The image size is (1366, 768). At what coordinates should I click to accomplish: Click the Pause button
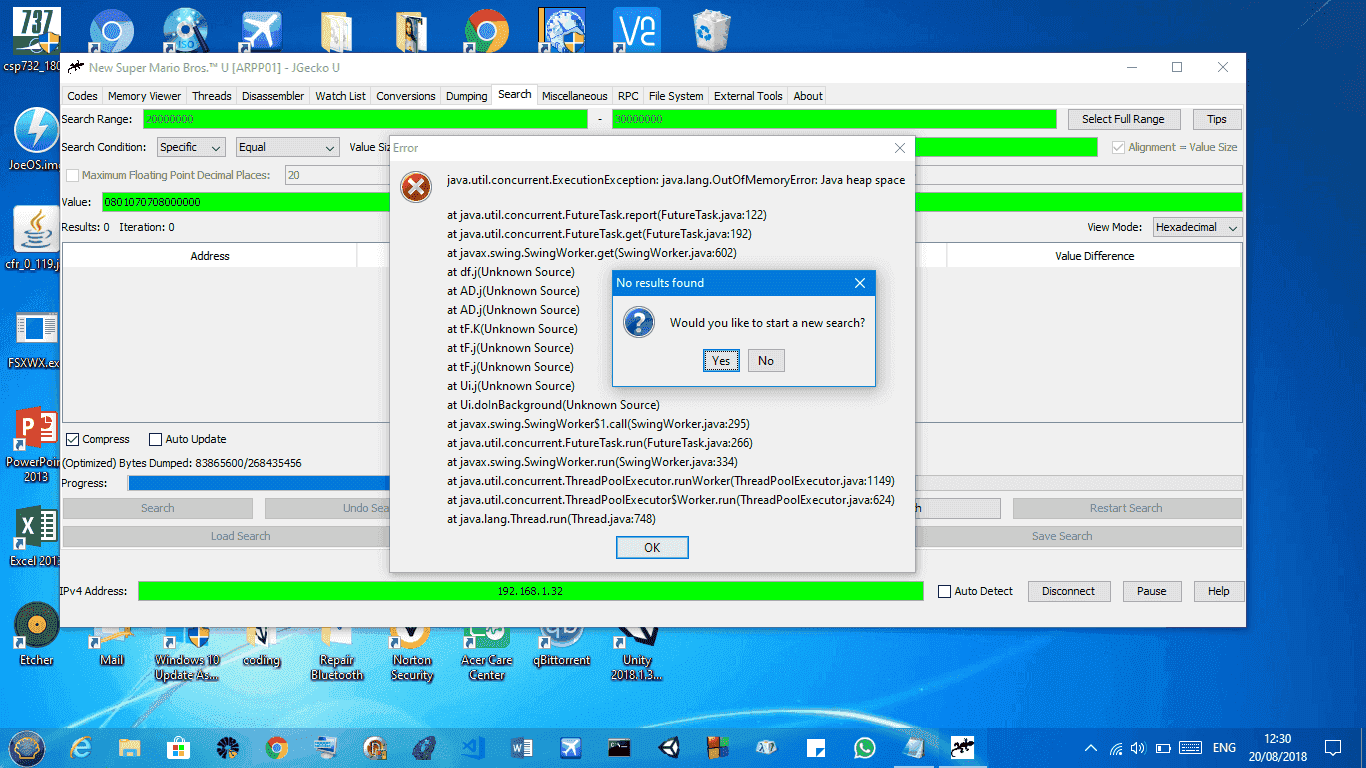coord(1152,591)
